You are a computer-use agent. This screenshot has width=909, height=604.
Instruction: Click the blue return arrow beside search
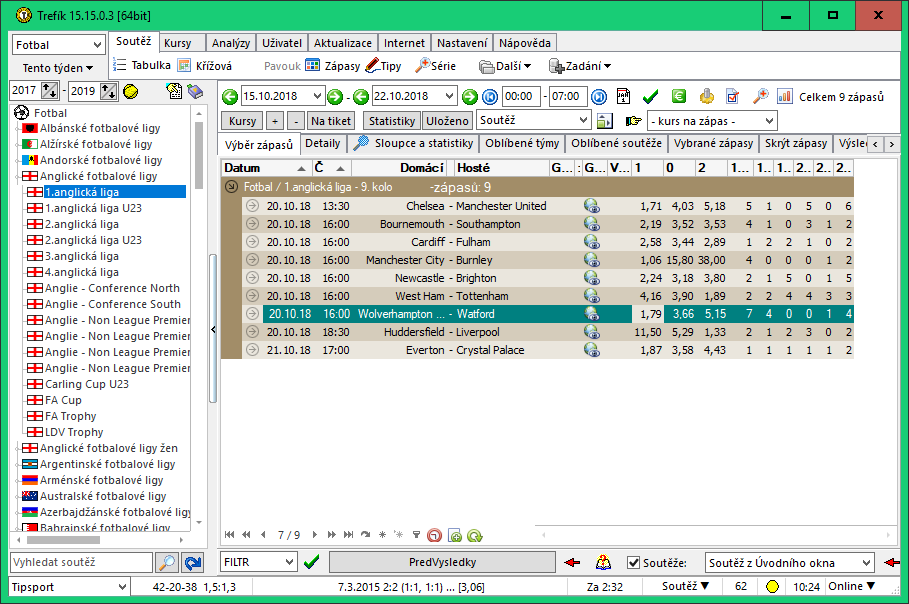pos(192,562)
